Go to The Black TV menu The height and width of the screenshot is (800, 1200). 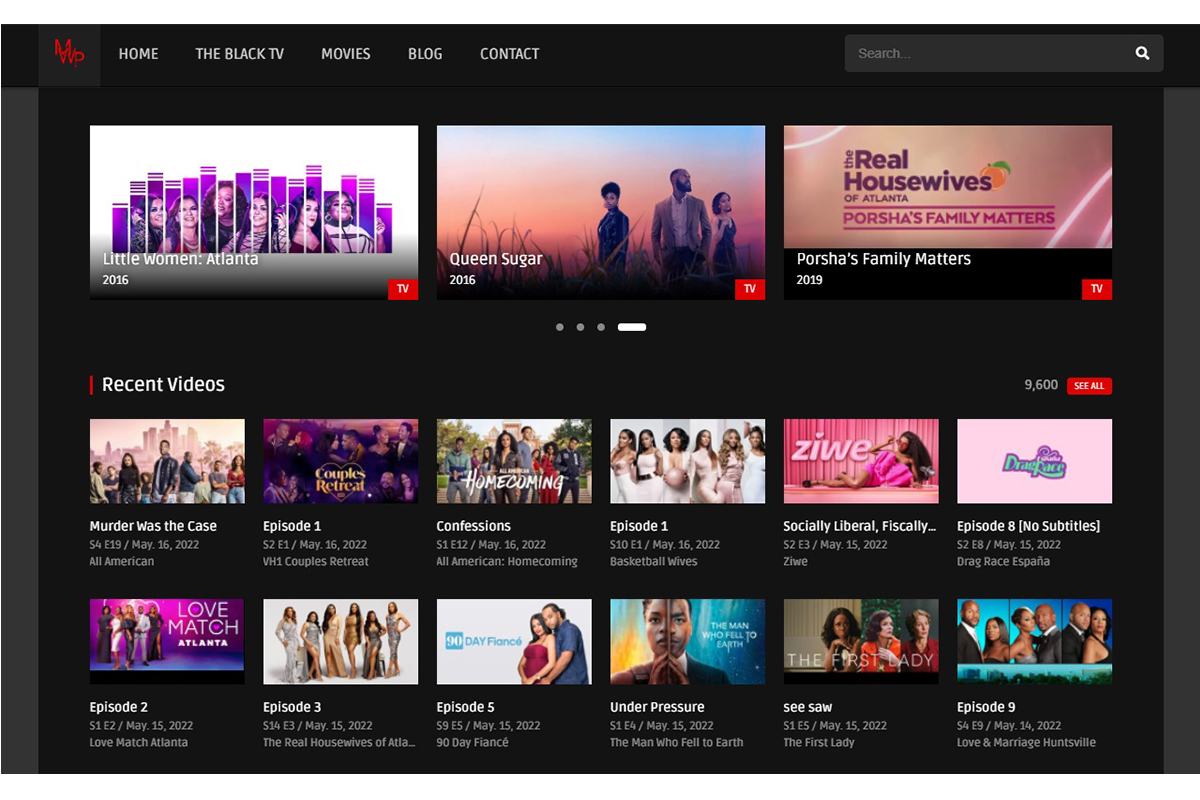click(x=239, y=54)
